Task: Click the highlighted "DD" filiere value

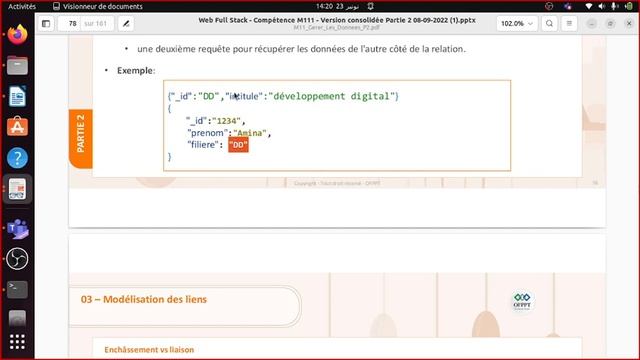Action: (238, 145)
